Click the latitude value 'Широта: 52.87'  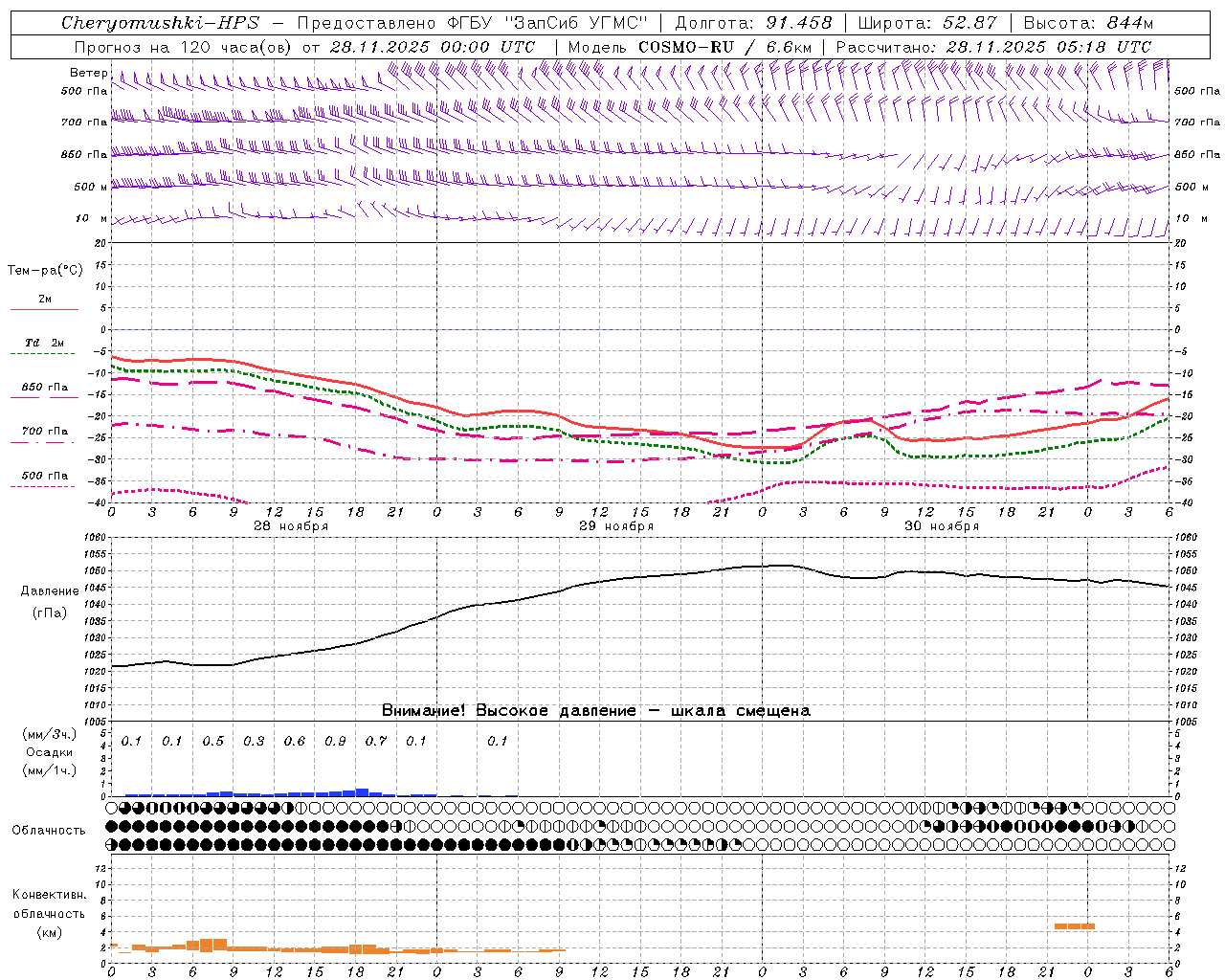click(x=927, y=23)
